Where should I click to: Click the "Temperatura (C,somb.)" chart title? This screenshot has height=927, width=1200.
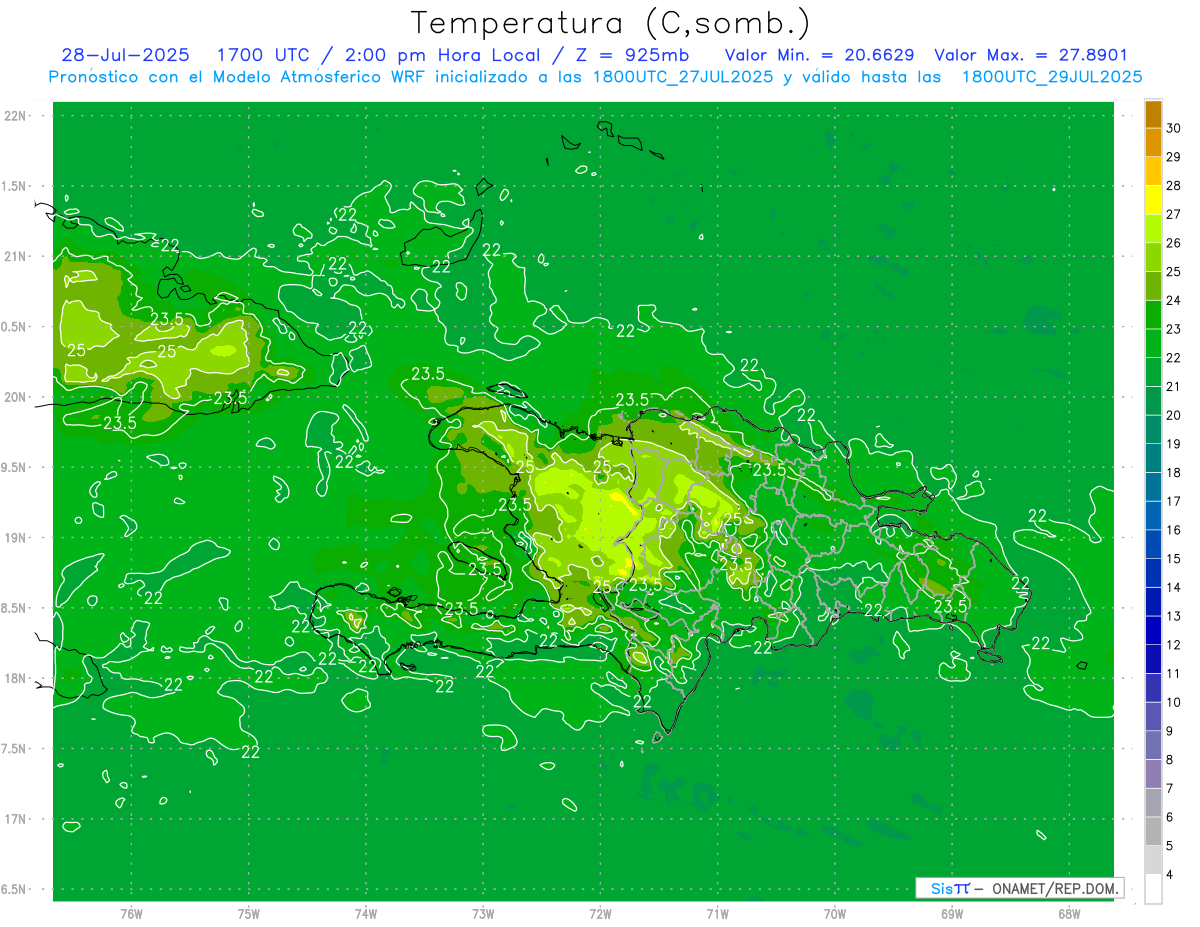pos(611,23)
